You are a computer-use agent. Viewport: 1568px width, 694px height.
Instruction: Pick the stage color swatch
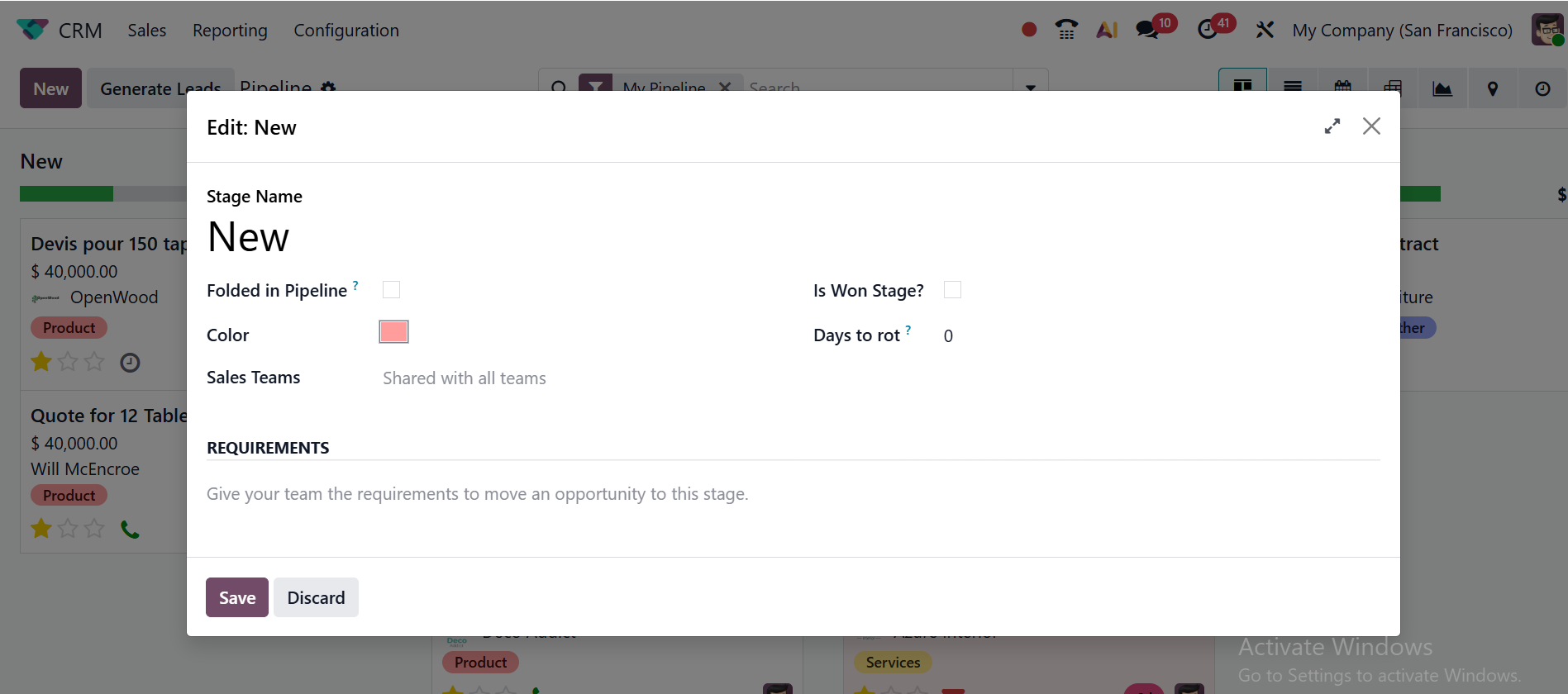click(x=393, y=332)
